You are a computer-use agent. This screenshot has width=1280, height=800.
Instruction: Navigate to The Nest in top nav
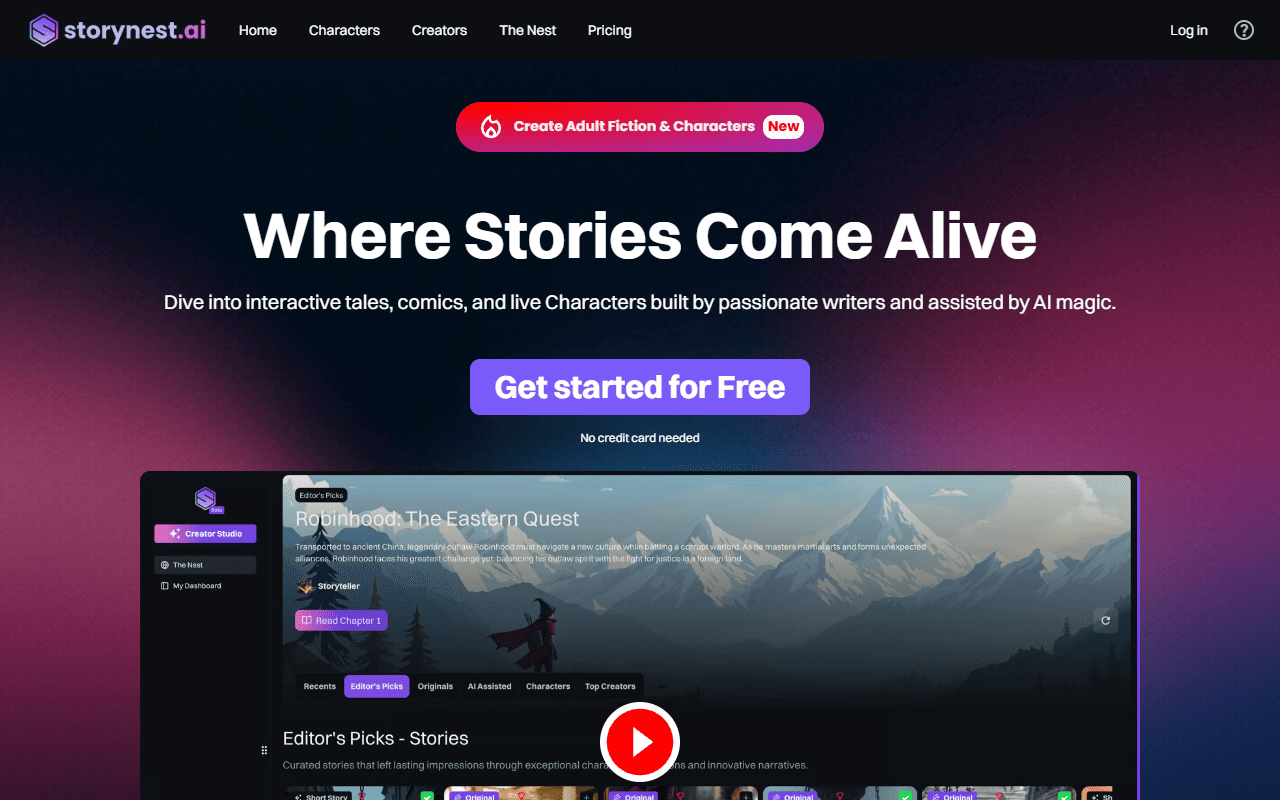click(x=528, y=30)
